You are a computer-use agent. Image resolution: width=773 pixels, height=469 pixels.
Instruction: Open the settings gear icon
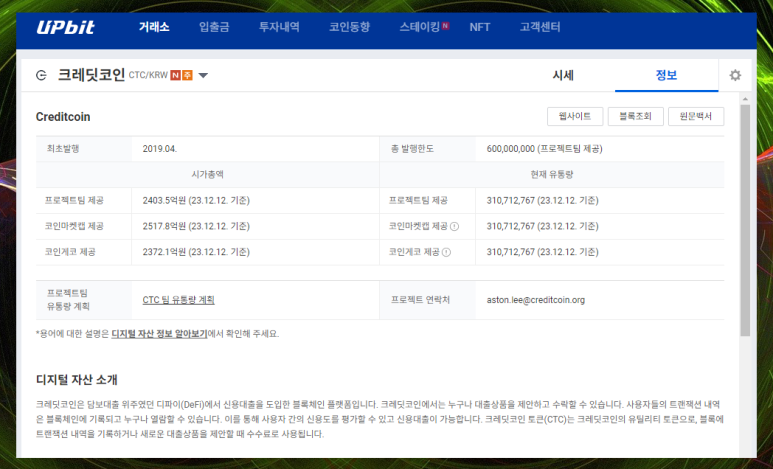(735, 75)
